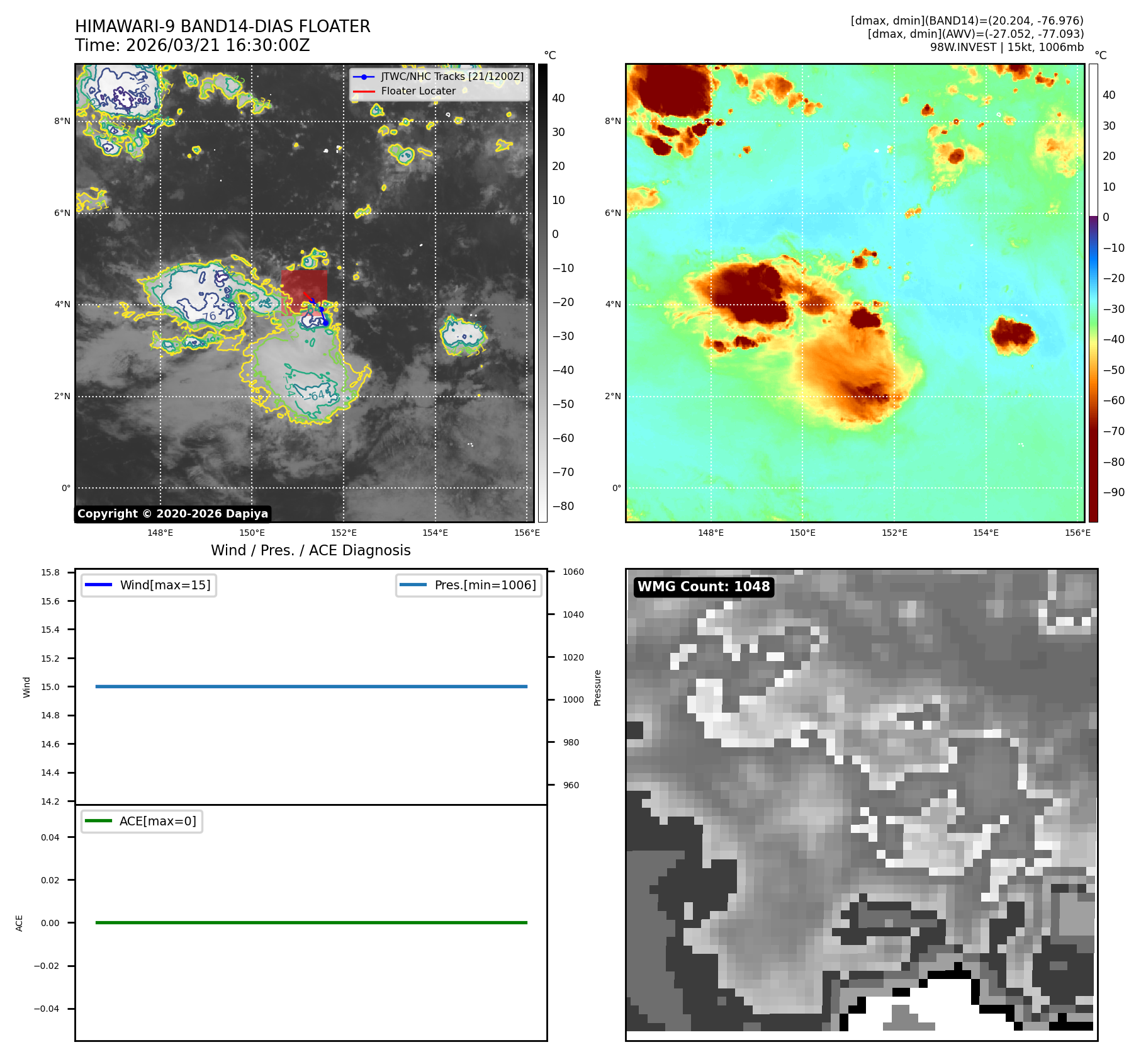Click the 98W.INVEST storm info text

[1006, 47]
